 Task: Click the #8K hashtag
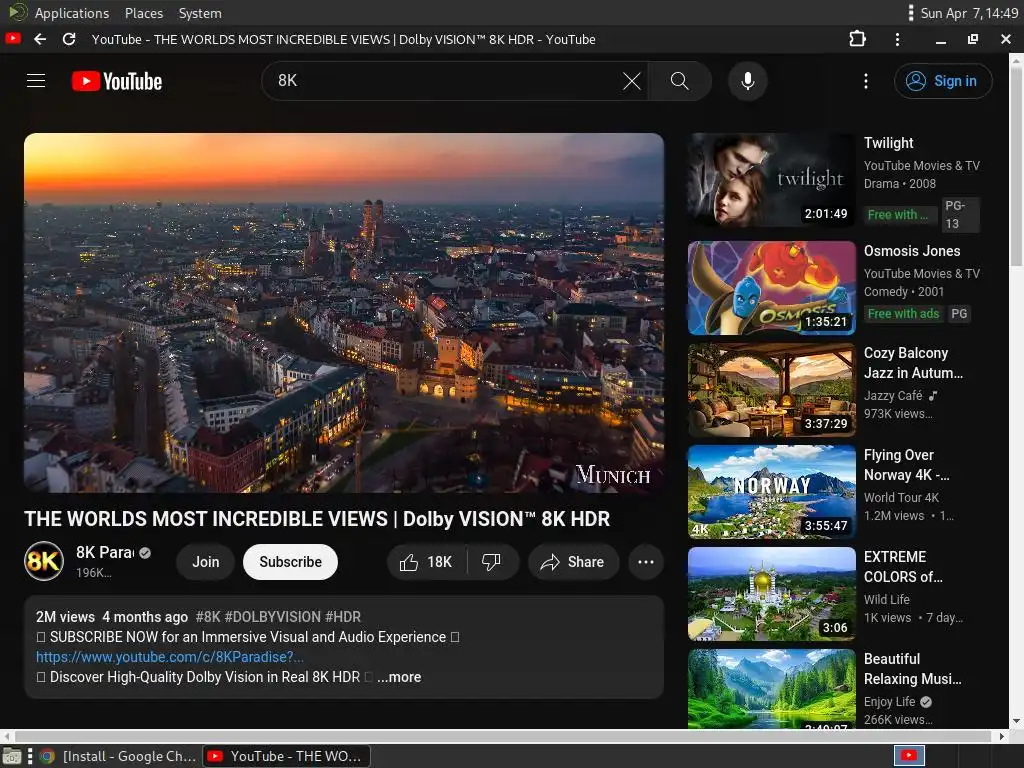point(208,616)
